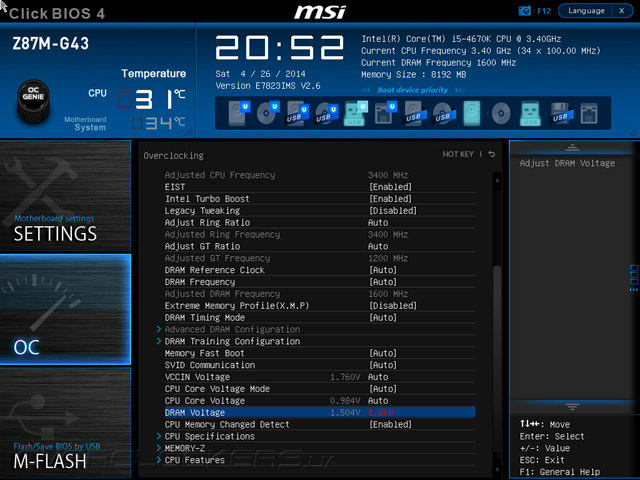
Task: Expand Advanced DRAM Configuration submenu
Action: [232, 329]
